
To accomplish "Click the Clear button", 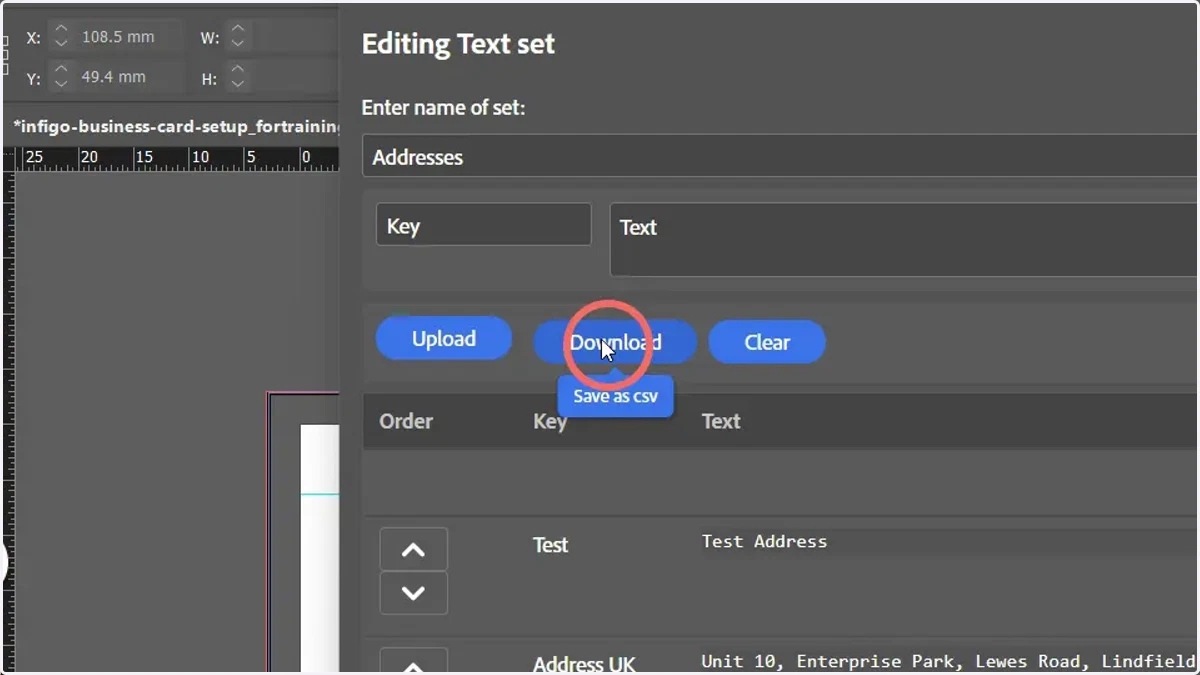I will tap(767, 342).
